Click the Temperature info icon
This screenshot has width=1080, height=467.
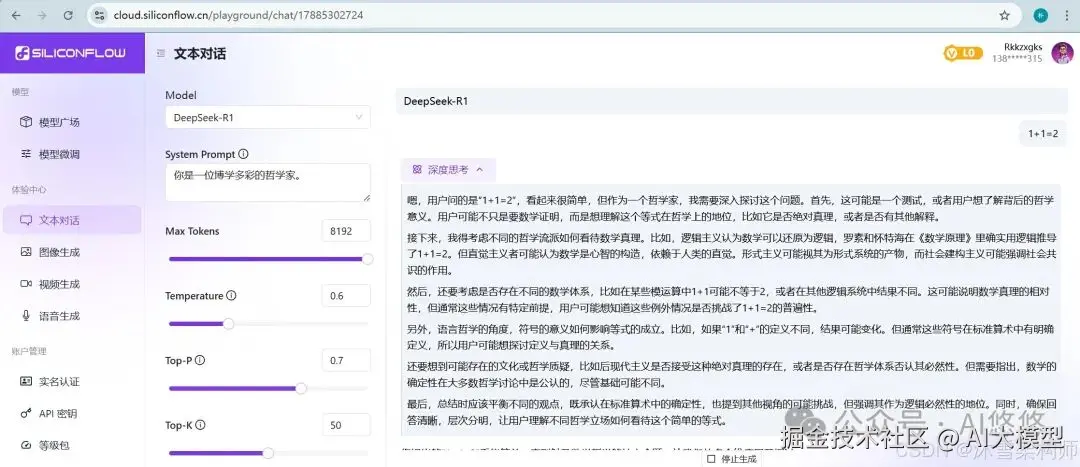click(231, 295)
